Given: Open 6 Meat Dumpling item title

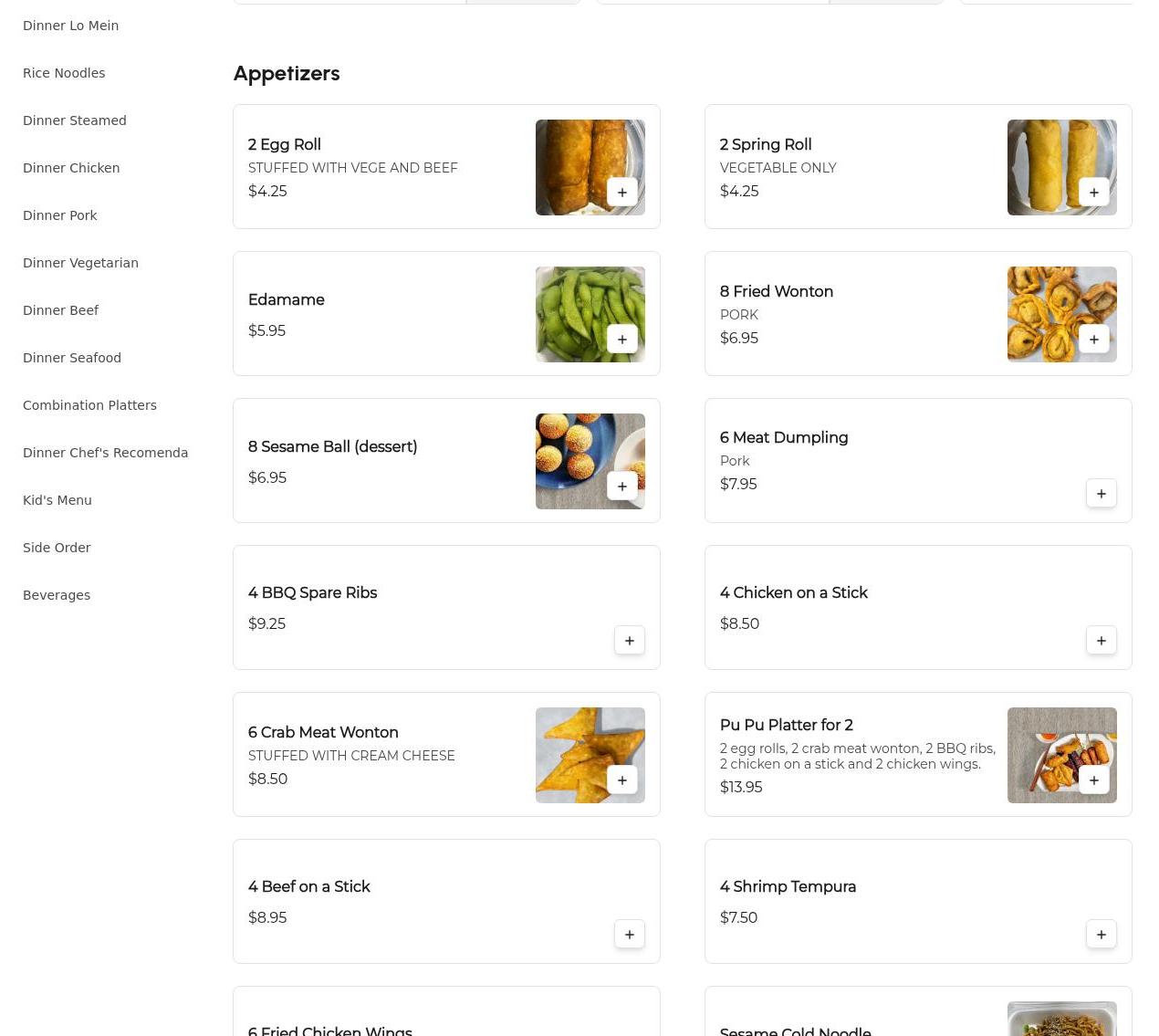Looking at the screenshot, I should [x=784, y=437].
